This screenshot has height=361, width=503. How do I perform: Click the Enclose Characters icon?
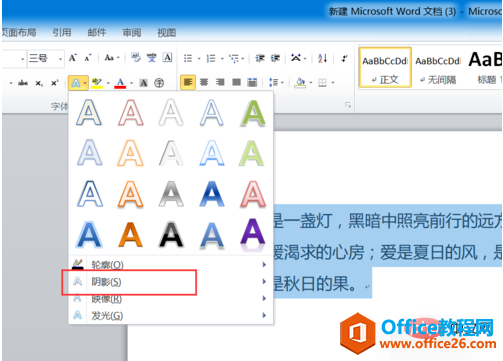click(159, 83)
